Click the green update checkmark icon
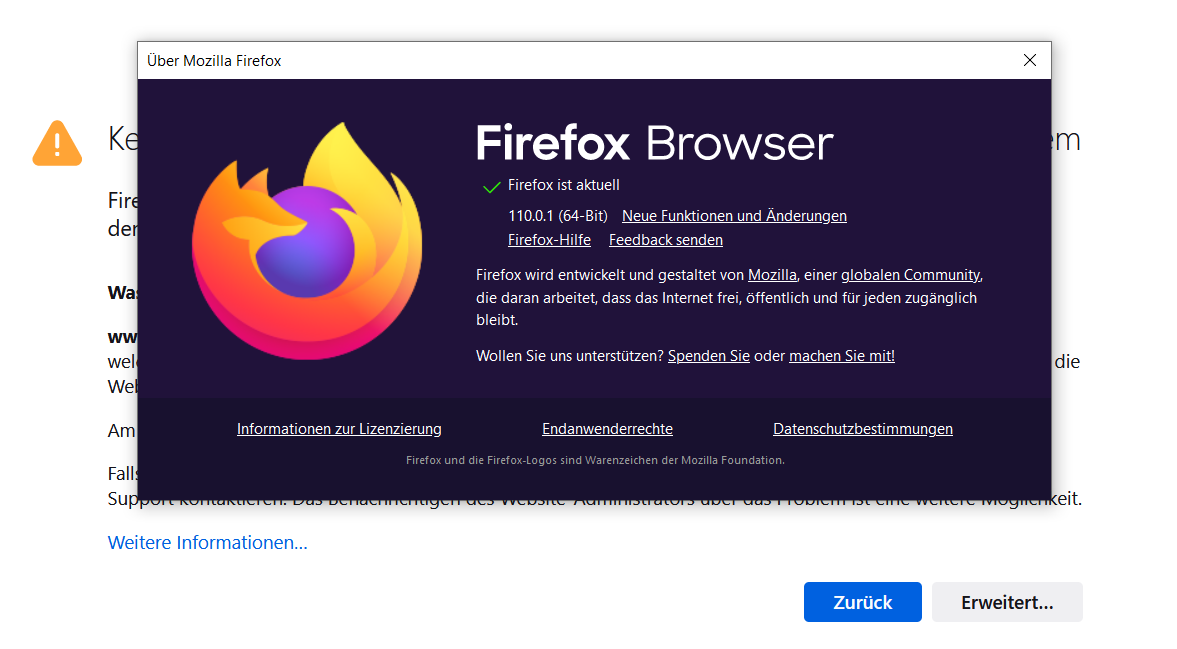 point(491,187)
